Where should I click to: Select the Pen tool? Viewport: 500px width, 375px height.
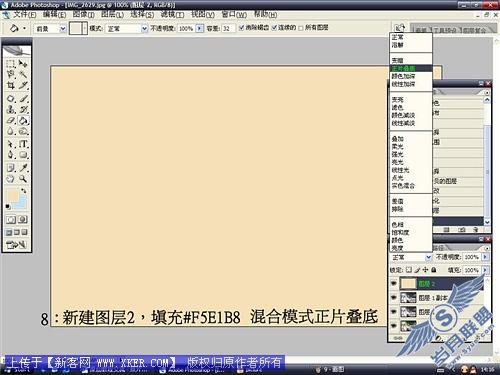pyautogui.click(x=11, y=155)
